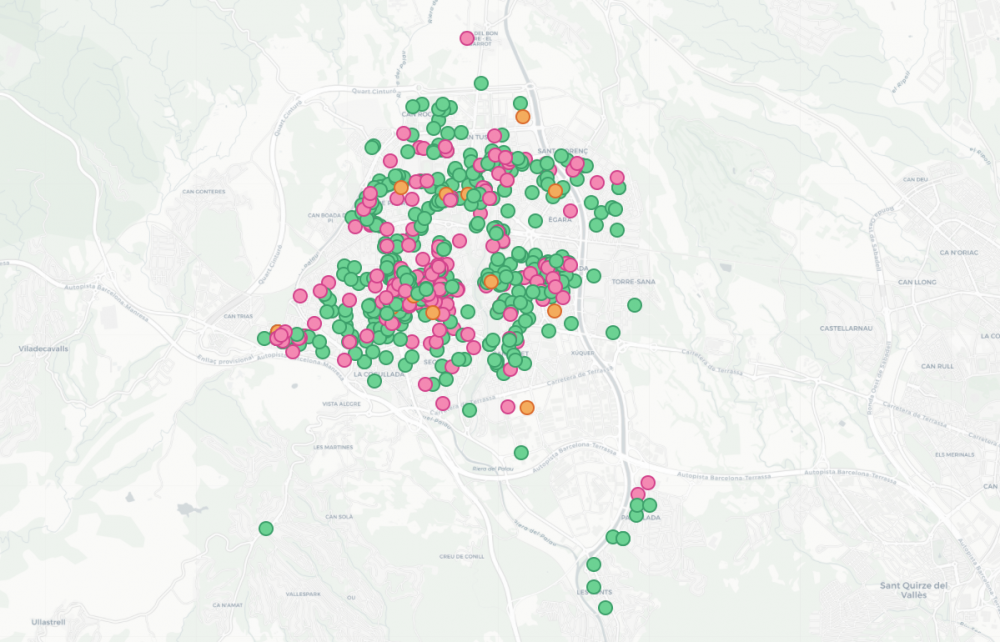This screenshot has width=1000, height=642.
Task: Select the XÚQUER label
Action: 582,353
